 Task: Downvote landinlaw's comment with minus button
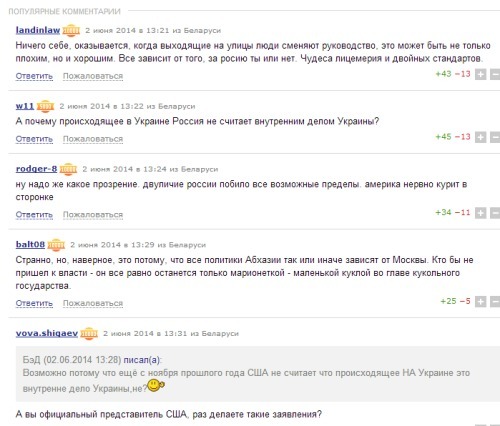(x=495, y=74)
